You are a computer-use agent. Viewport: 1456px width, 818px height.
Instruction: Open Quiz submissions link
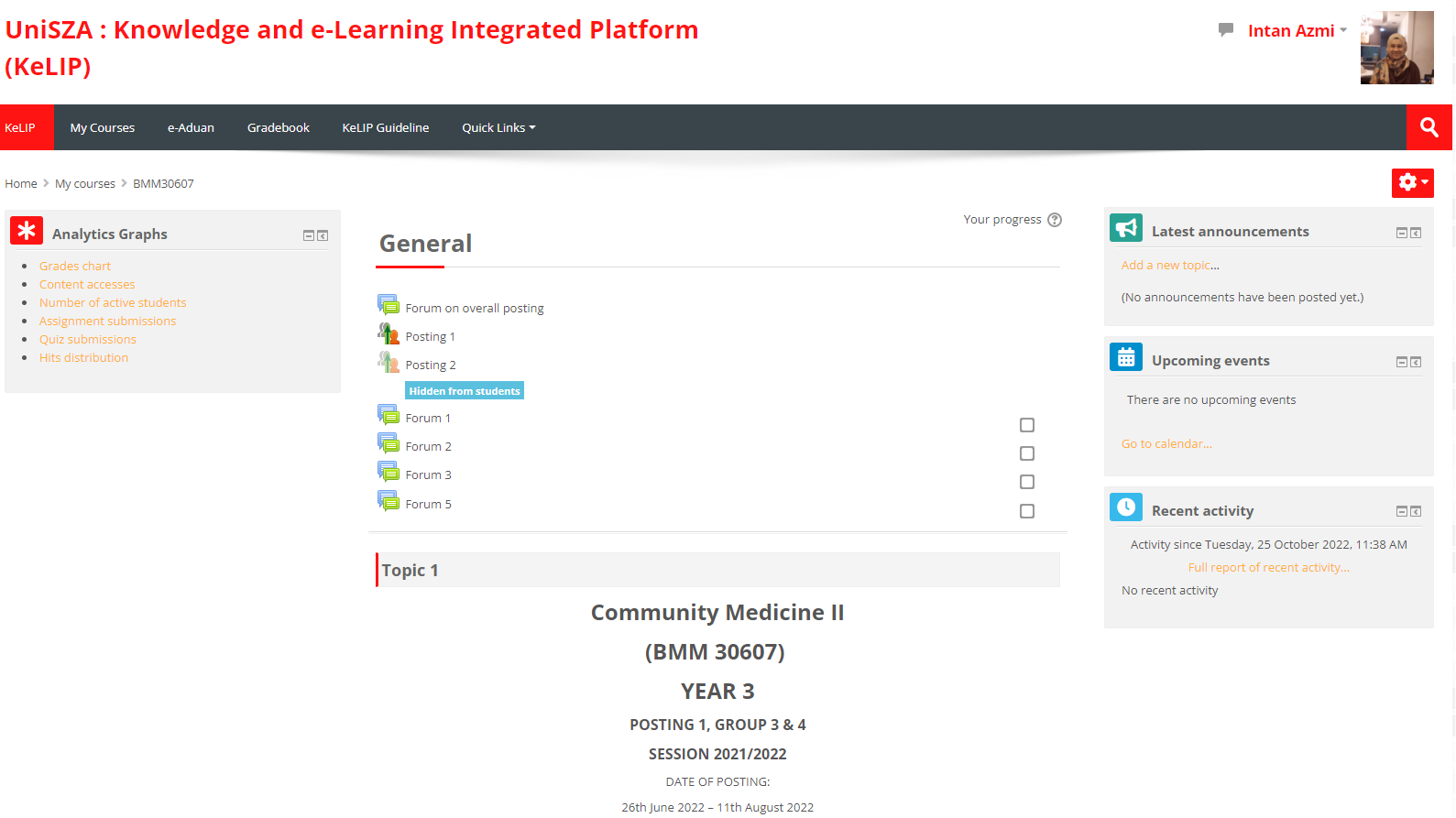pyautogui.click(x=88, y=339)
